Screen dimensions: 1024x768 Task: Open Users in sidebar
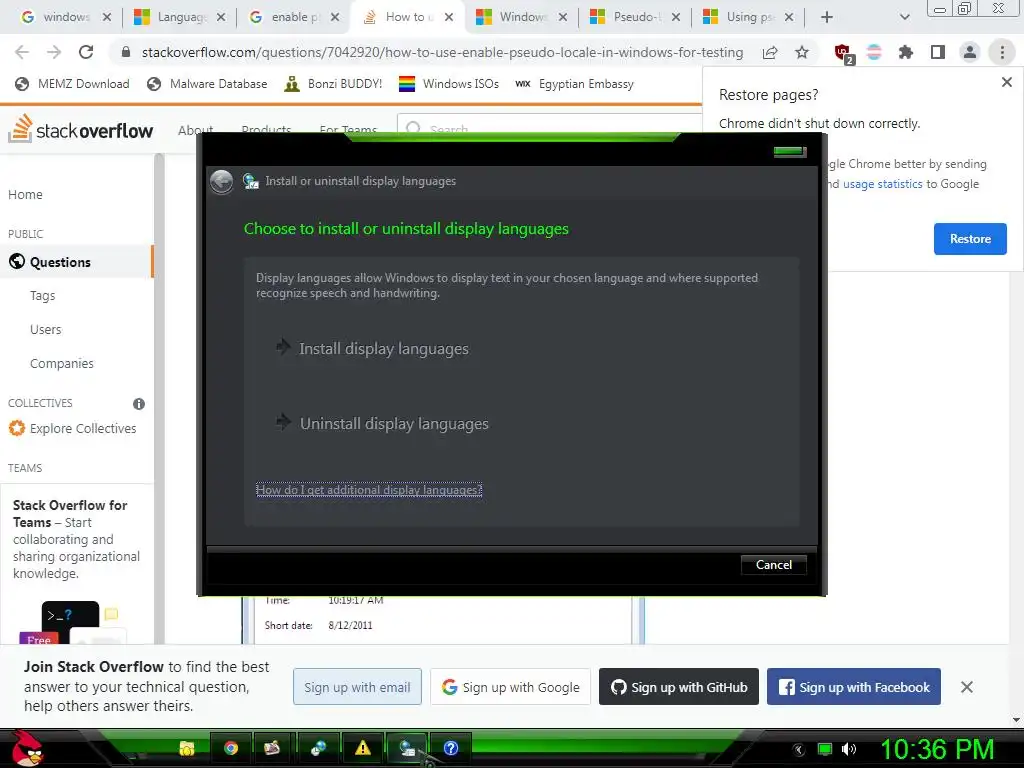point(46,330)
